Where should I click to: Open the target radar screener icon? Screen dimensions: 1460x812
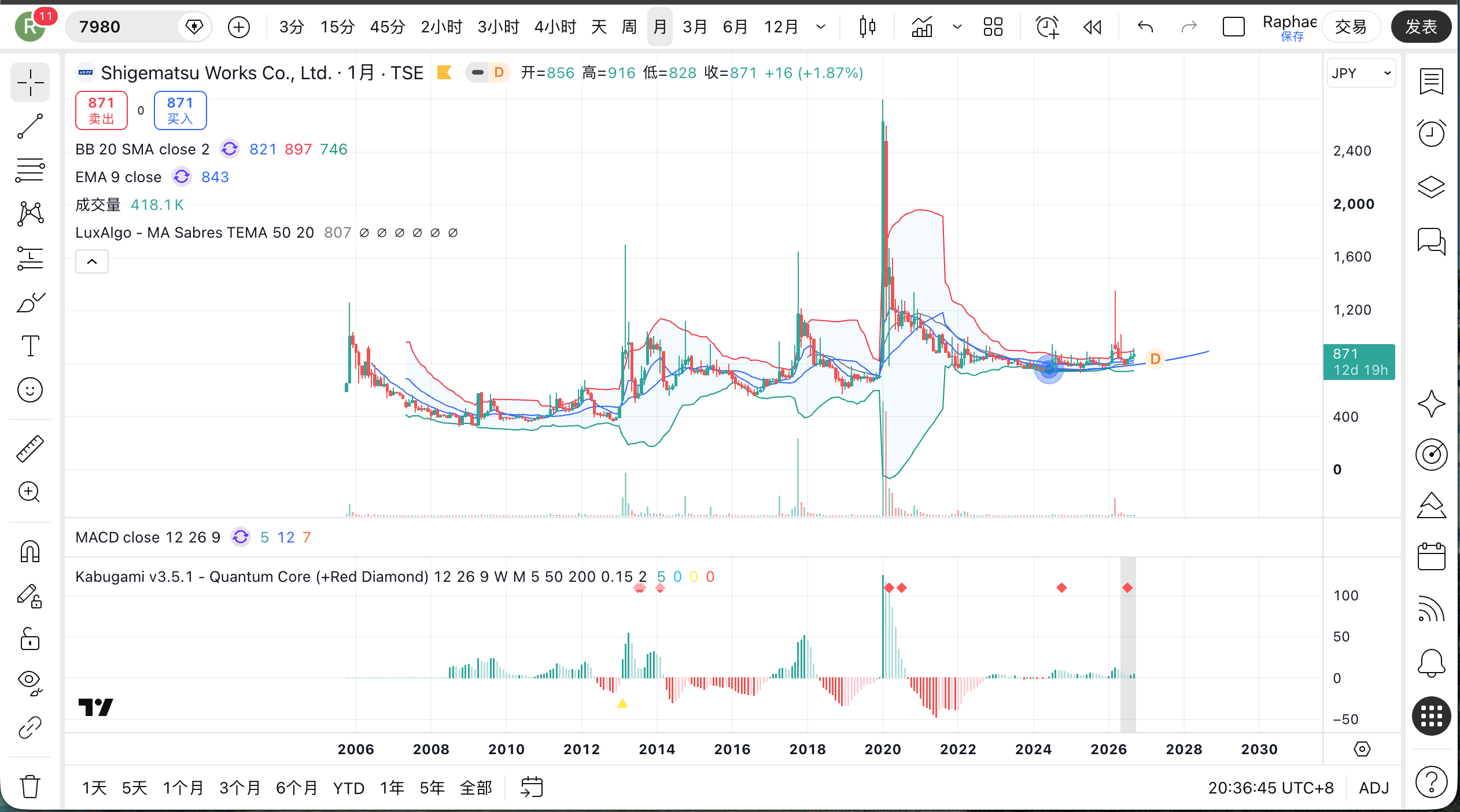coord(1432,455)
